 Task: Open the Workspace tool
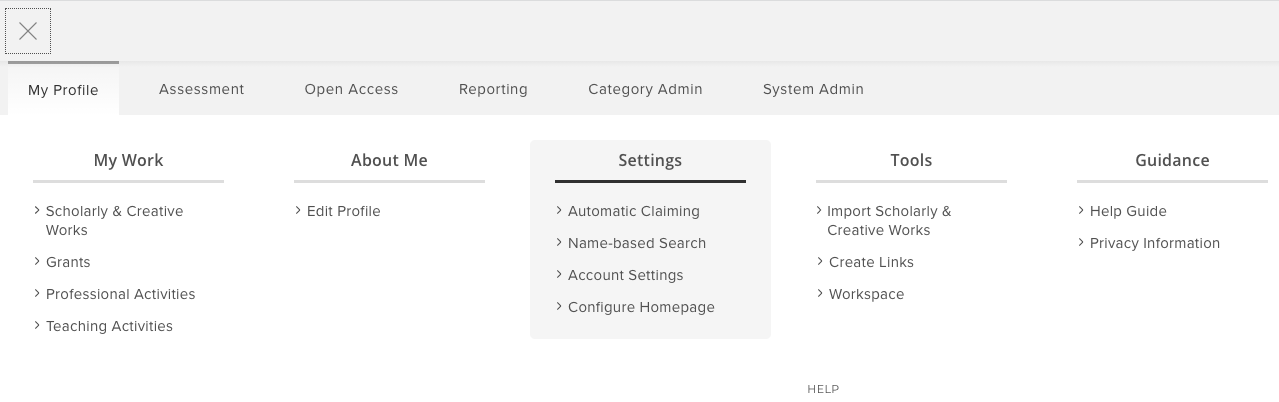point(866,294)
